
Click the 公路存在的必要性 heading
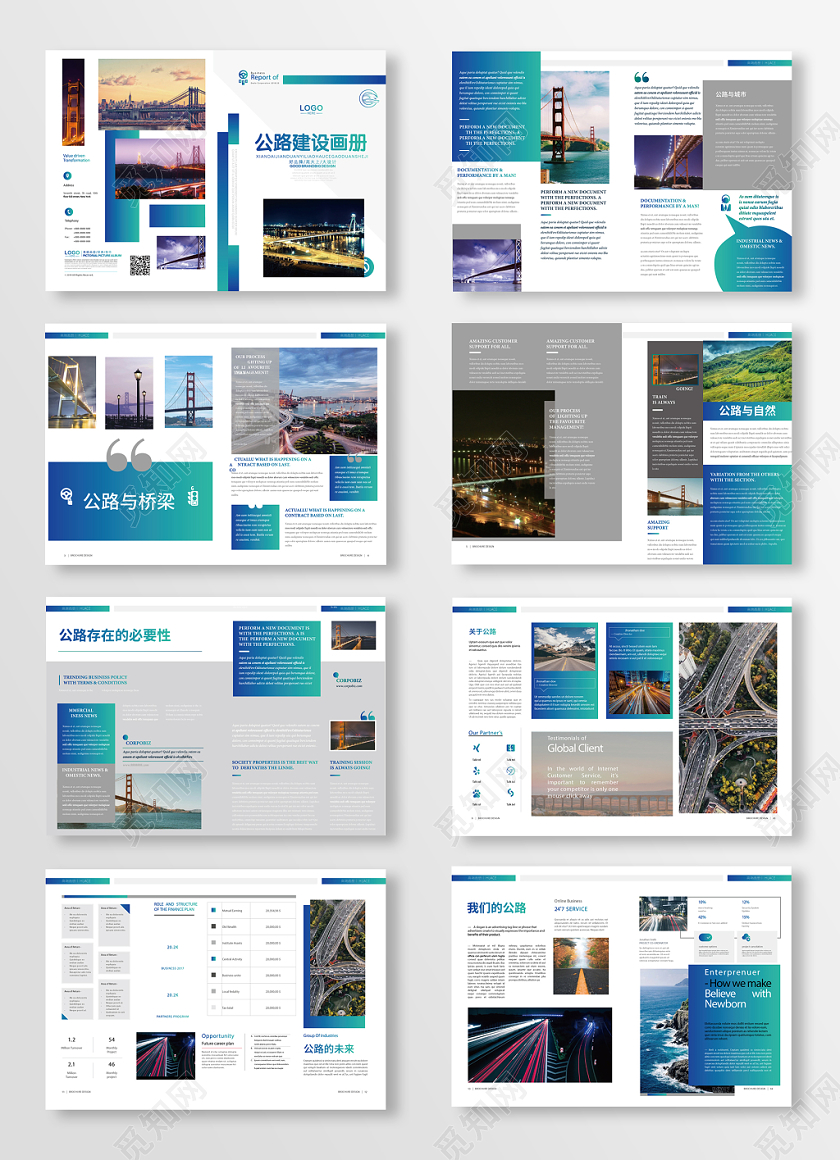[x=115, y=635]
